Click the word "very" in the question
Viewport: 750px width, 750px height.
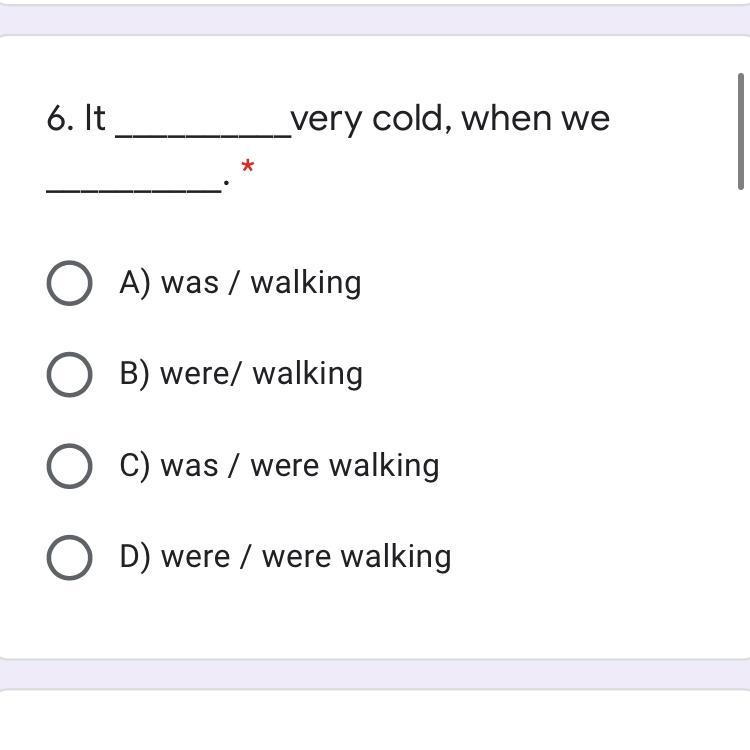coord(327,119)
